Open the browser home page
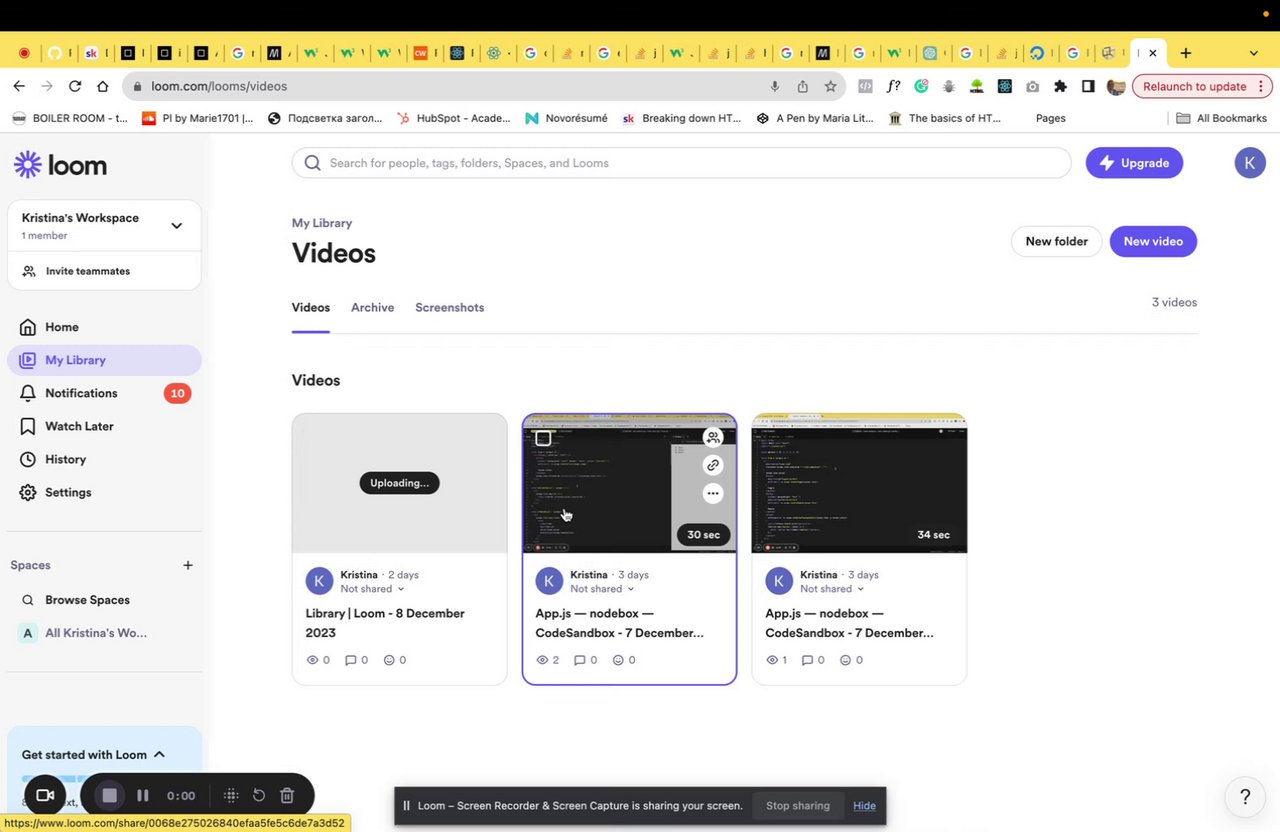 click(x=103, y=86)
